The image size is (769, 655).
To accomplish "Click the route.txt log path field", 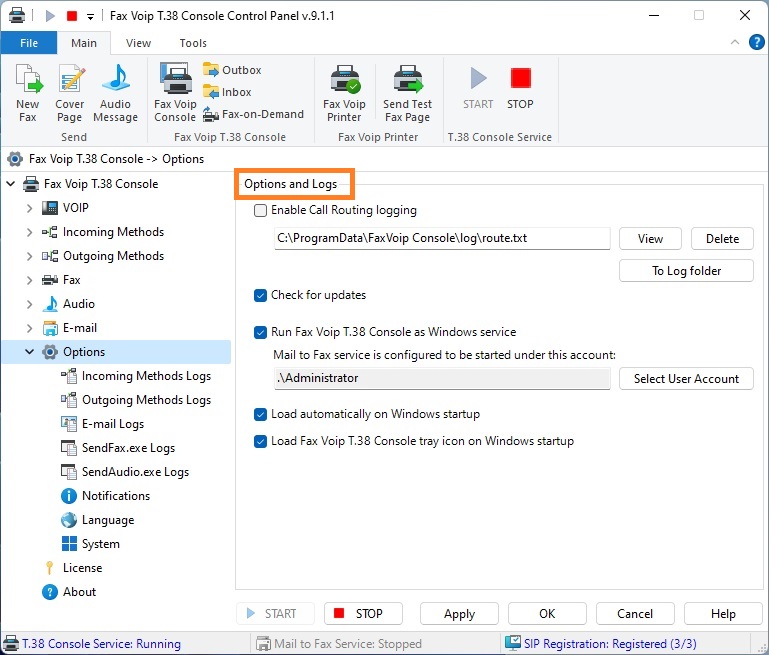I will pos(442,238).
